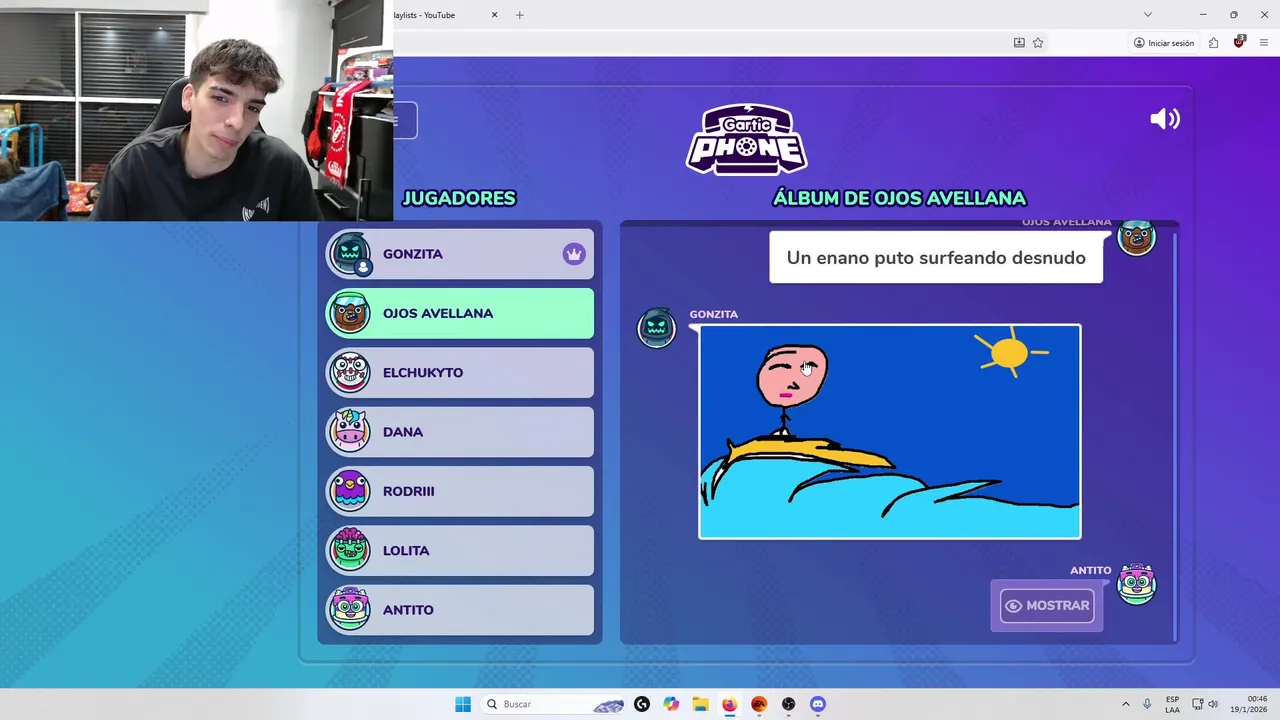1280x720 pixels.
Task: Click Elchukyto's clown avatar
Action: (350, 372)
